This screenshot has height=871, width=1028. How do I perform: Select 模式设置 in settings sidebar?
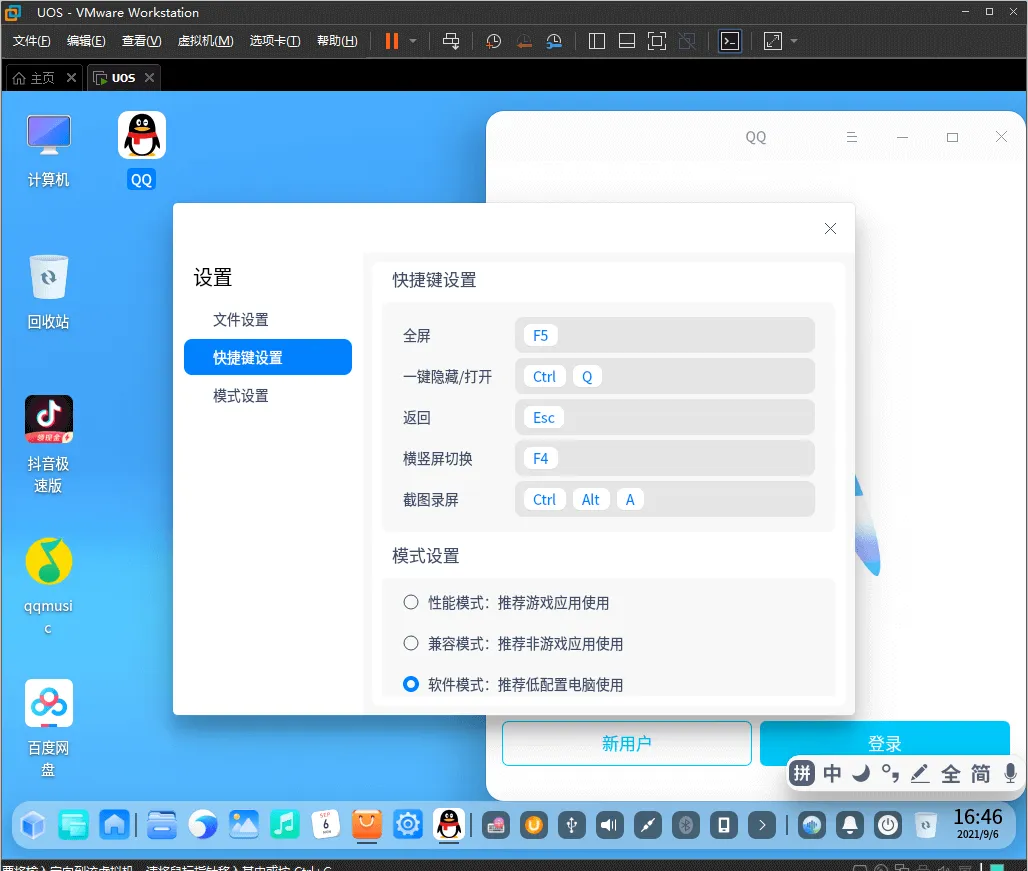241,396
